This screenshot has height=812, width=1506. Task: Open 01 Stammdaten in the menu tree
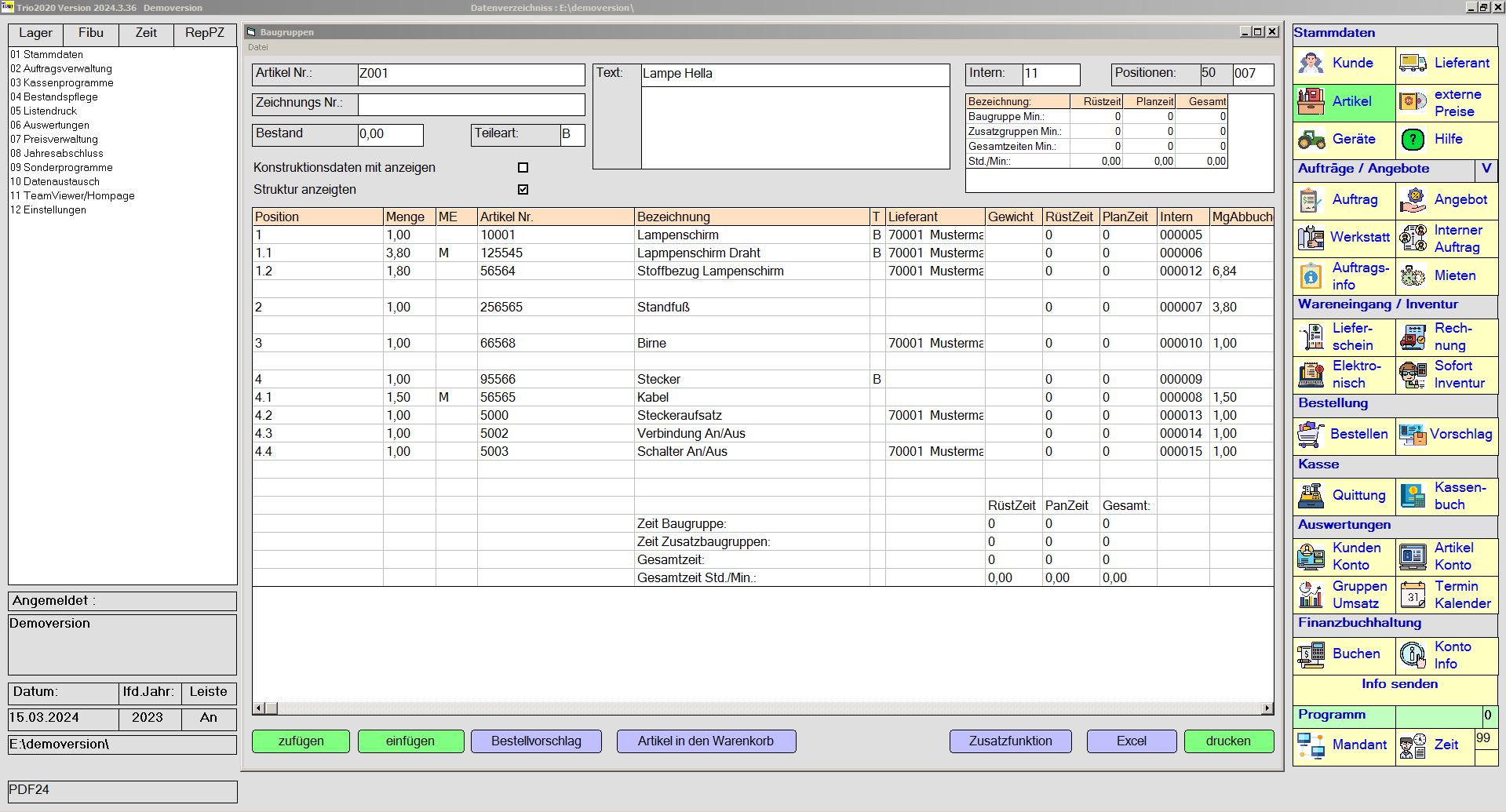pos(47,55)
